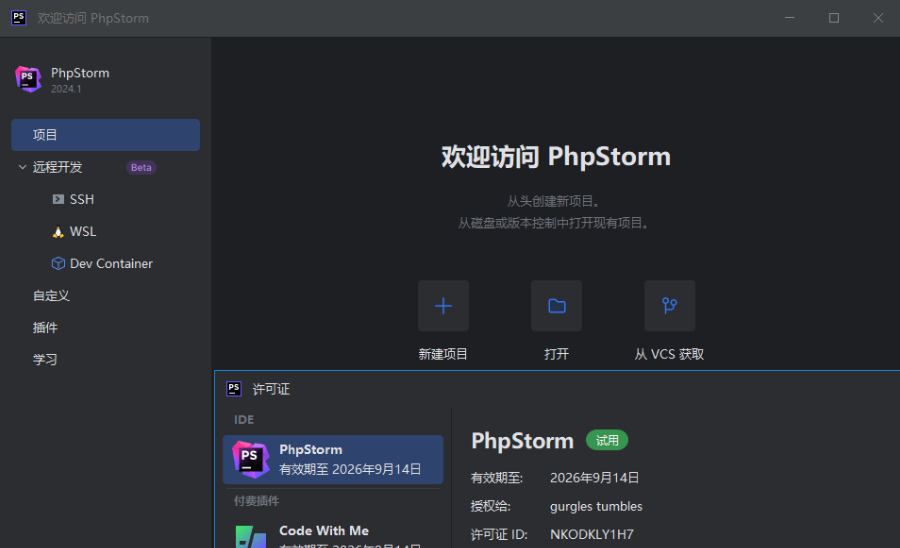Screen dimensions: 900x548
Task: Open the 插件 sidebar item
Action: (x=45, y=328)
